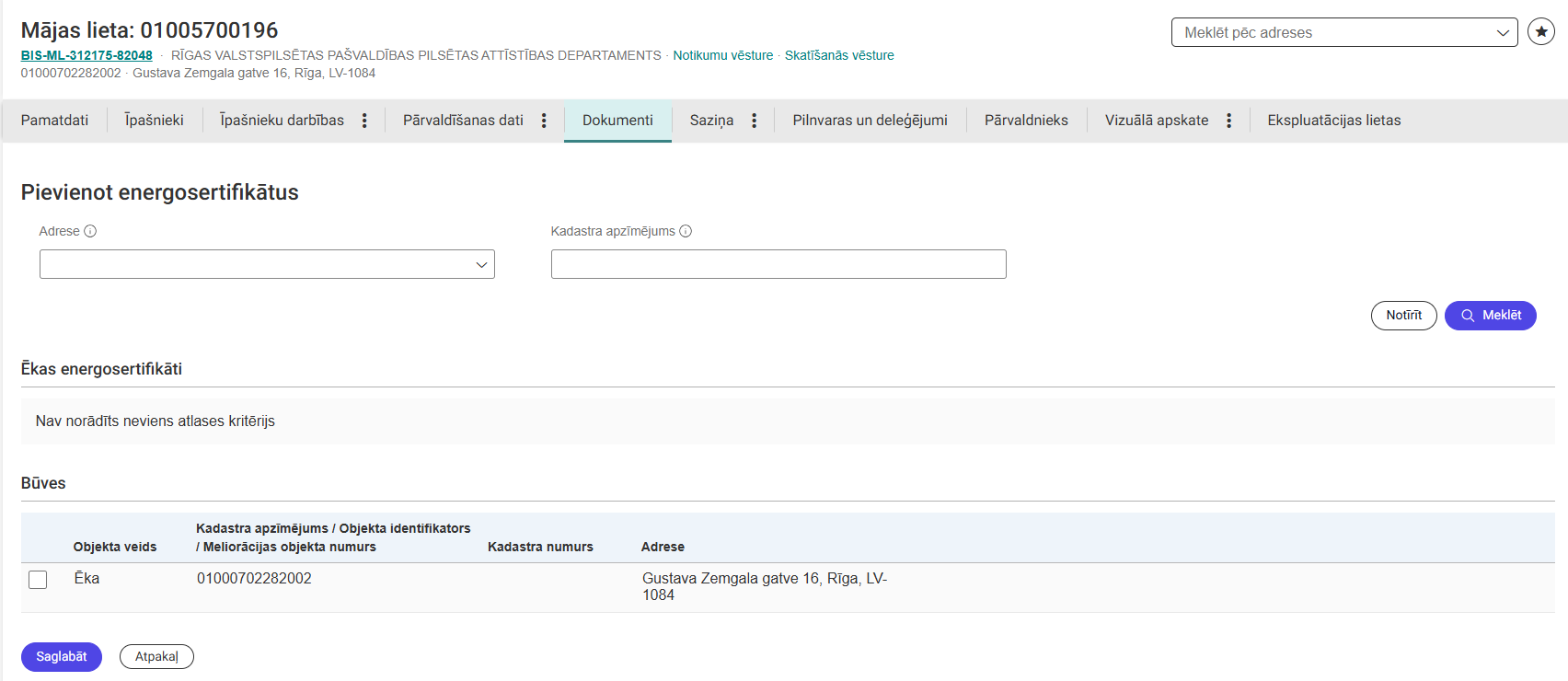Click info icon next to Adrese label
Image resolution: width=1568 pixels, height=681 pixels.
click(x=90, y=231)
